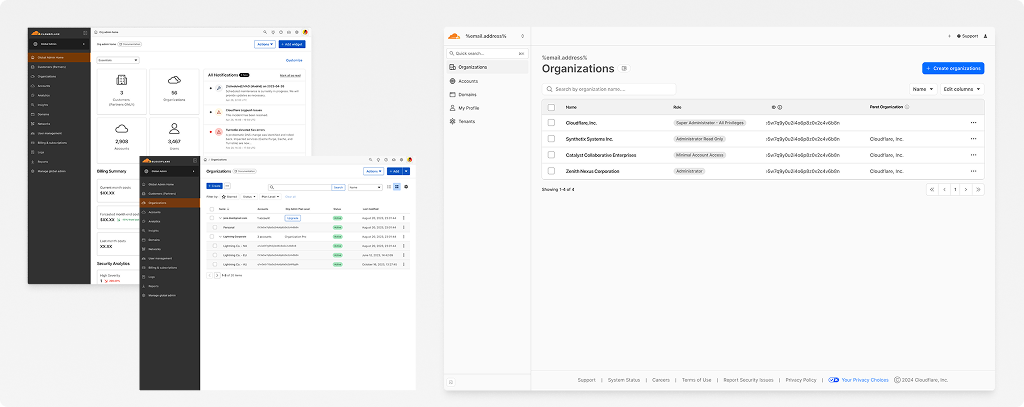This screenshot has height=407, width=1024.
Task: Open the Edit columns dropdown
Action: [962, 89]
